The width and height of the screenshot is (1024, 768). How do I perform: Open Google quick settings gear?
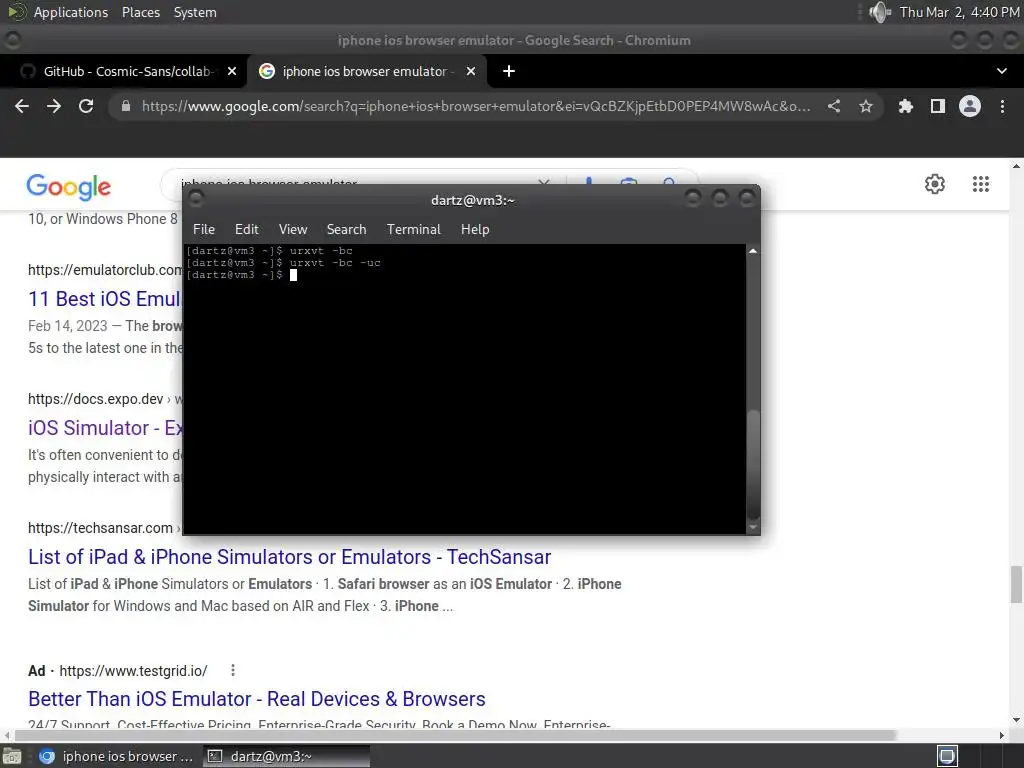point(935,184)
